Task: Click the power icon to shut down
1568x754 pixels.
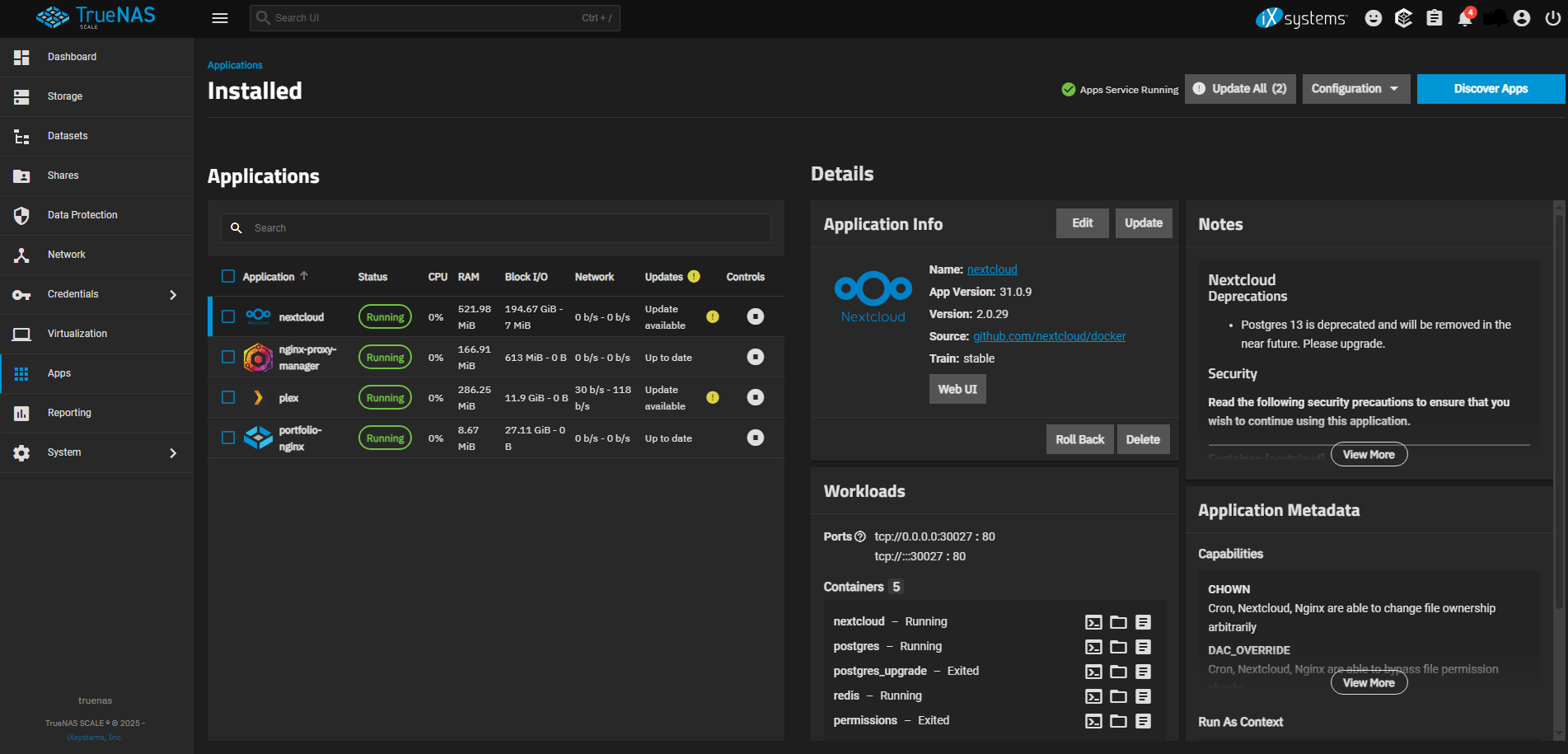Action: pos(1553,17)
